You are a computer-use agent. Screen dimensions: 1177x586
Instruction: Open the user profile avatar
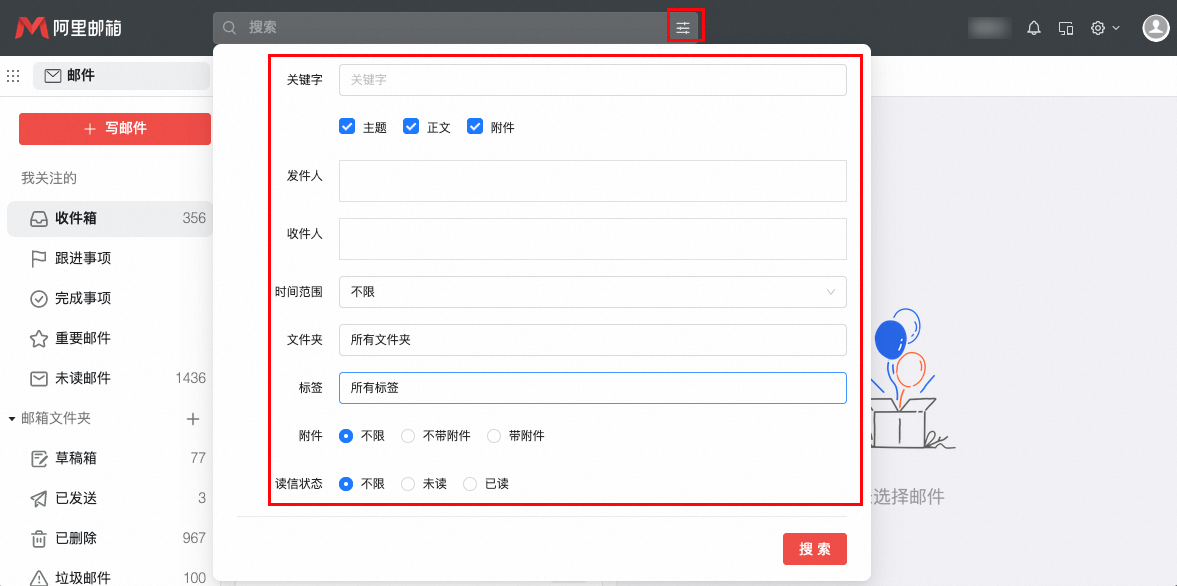[x=1156, y=28]
